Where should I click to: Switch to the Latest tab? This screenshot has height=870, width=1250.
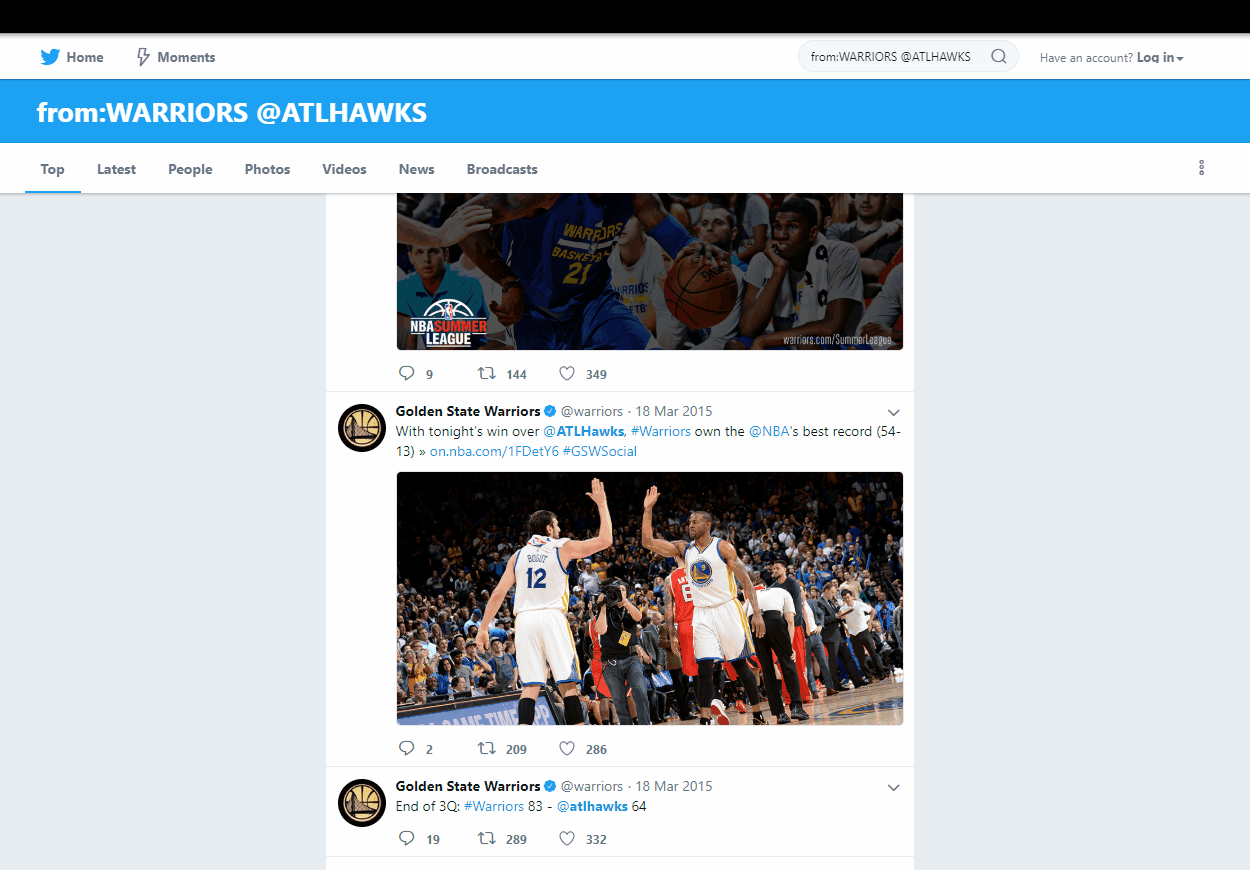coord(116,169)
